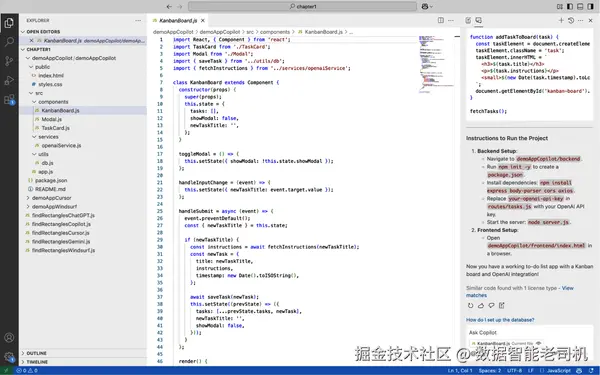Show Copilot chat history

click(571, 20)
